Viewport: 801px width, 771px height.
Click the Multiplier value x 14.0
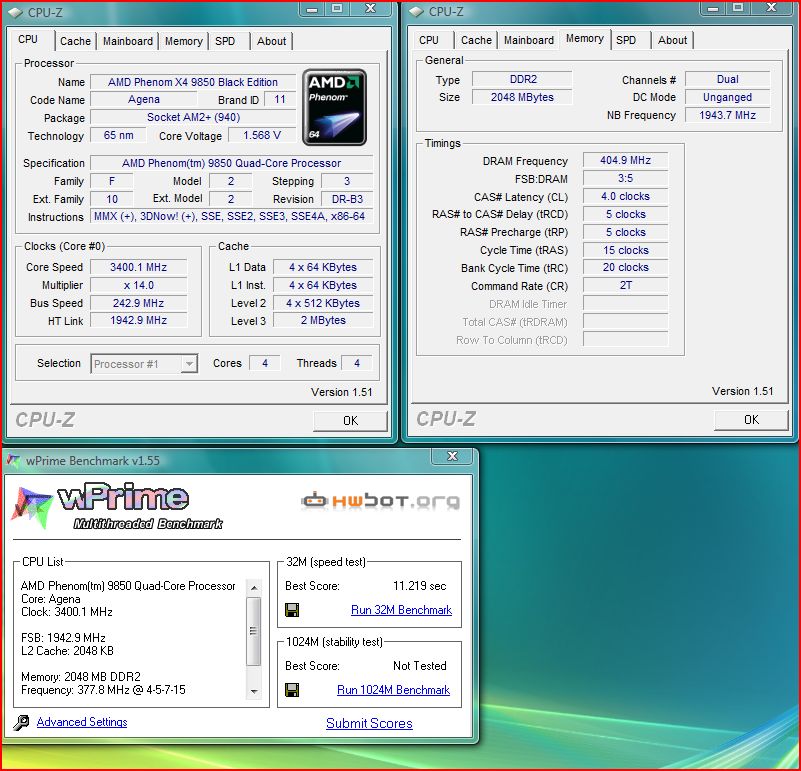tap(138, 285)
